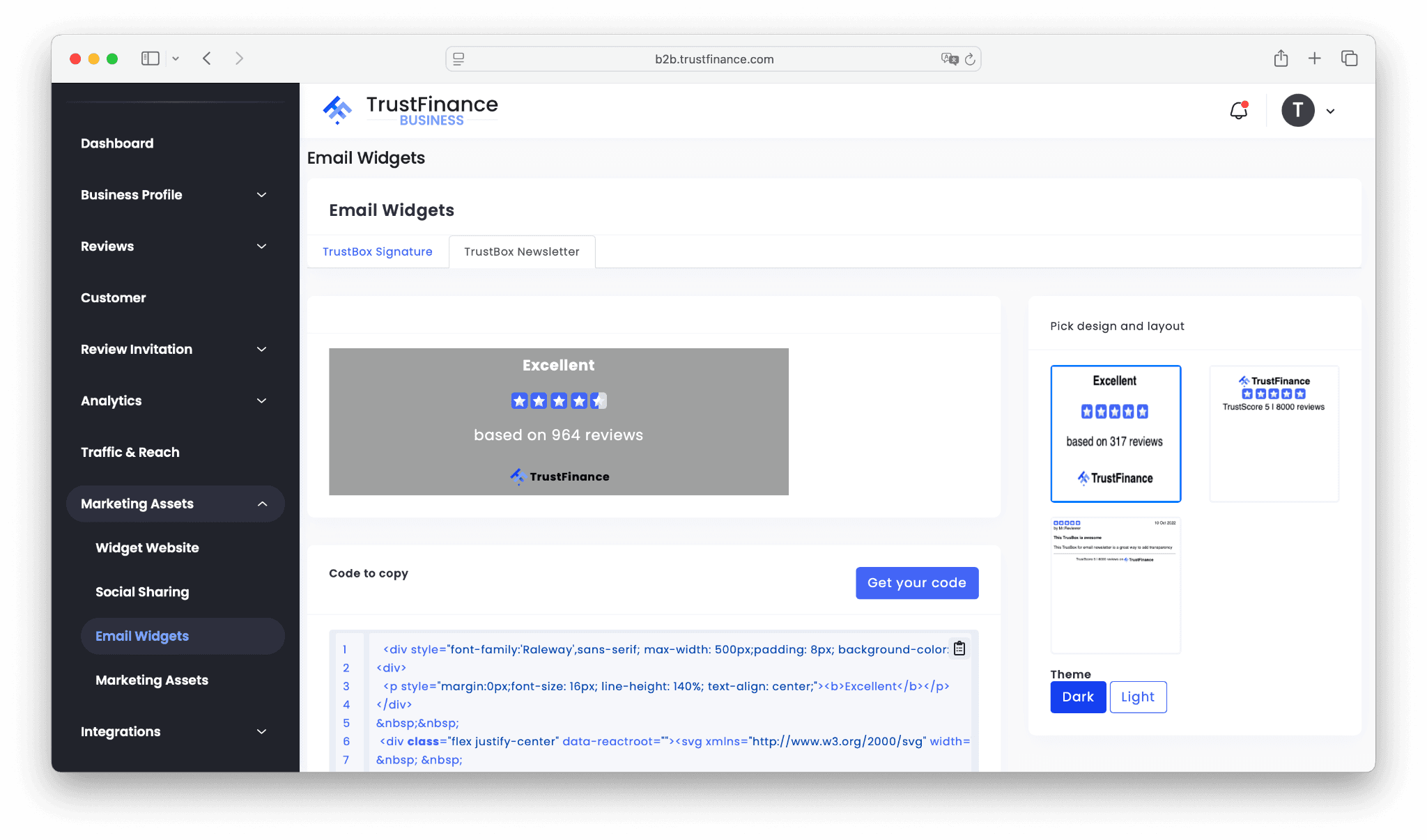Open the account dropdown chevron
1427x840 pixels.
point(1330,111)
